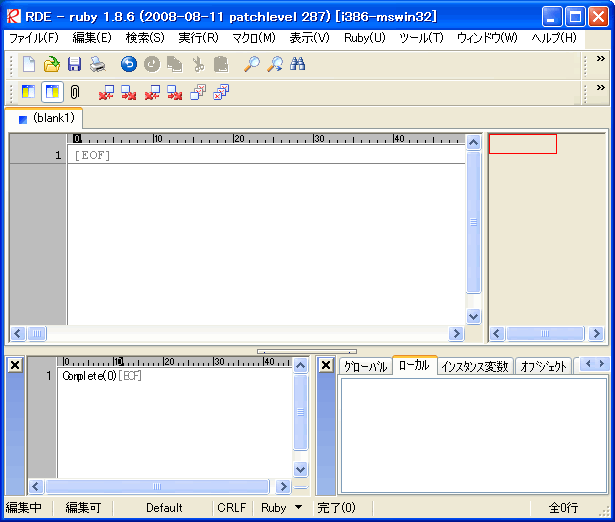The width and height of the screenshot is (615, 522).
Task: Click the paperclip icon in the second toolbar
Action: (x=75, y=93)
